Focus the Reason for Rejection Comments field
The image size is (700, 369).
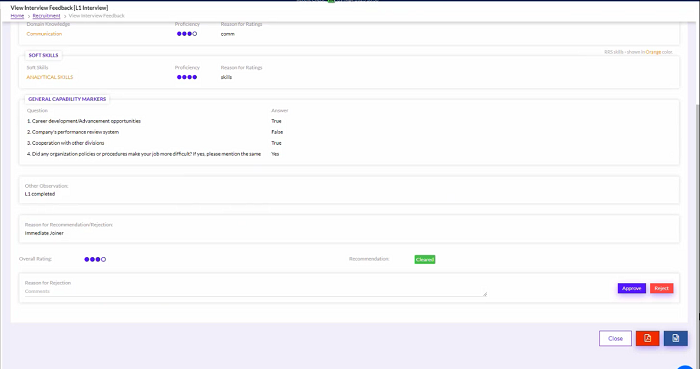pyautogui.click(x=255, y=291)
